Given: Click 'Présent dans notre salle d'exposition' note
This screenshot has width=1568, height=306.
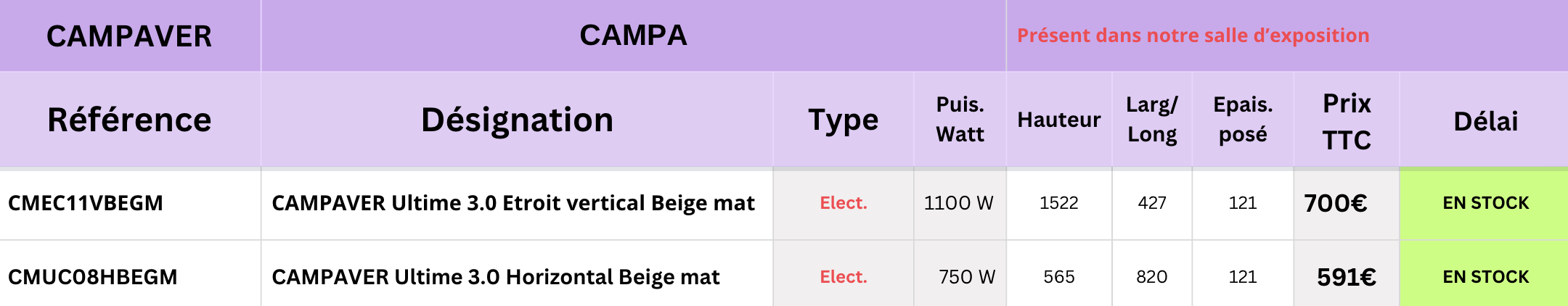Looking at the screenshot, I should (1193, 36).
